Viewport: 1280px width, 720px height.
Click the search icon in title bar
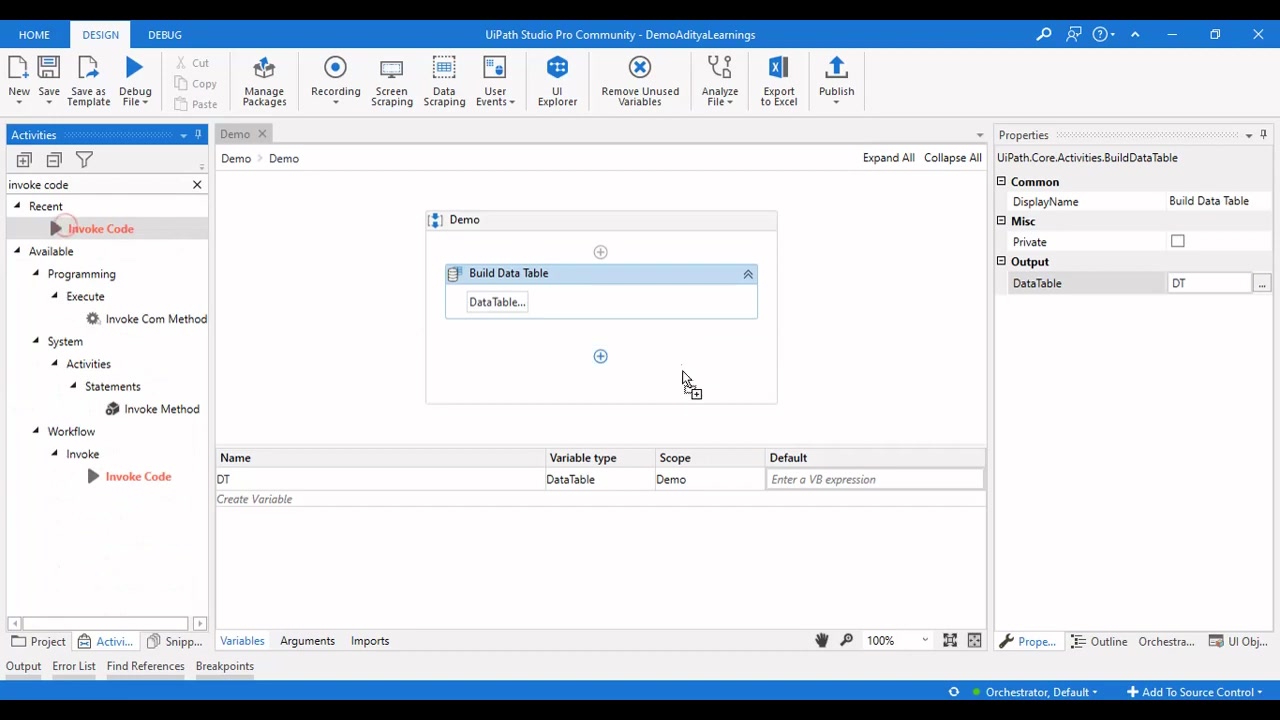[1044, 34]
